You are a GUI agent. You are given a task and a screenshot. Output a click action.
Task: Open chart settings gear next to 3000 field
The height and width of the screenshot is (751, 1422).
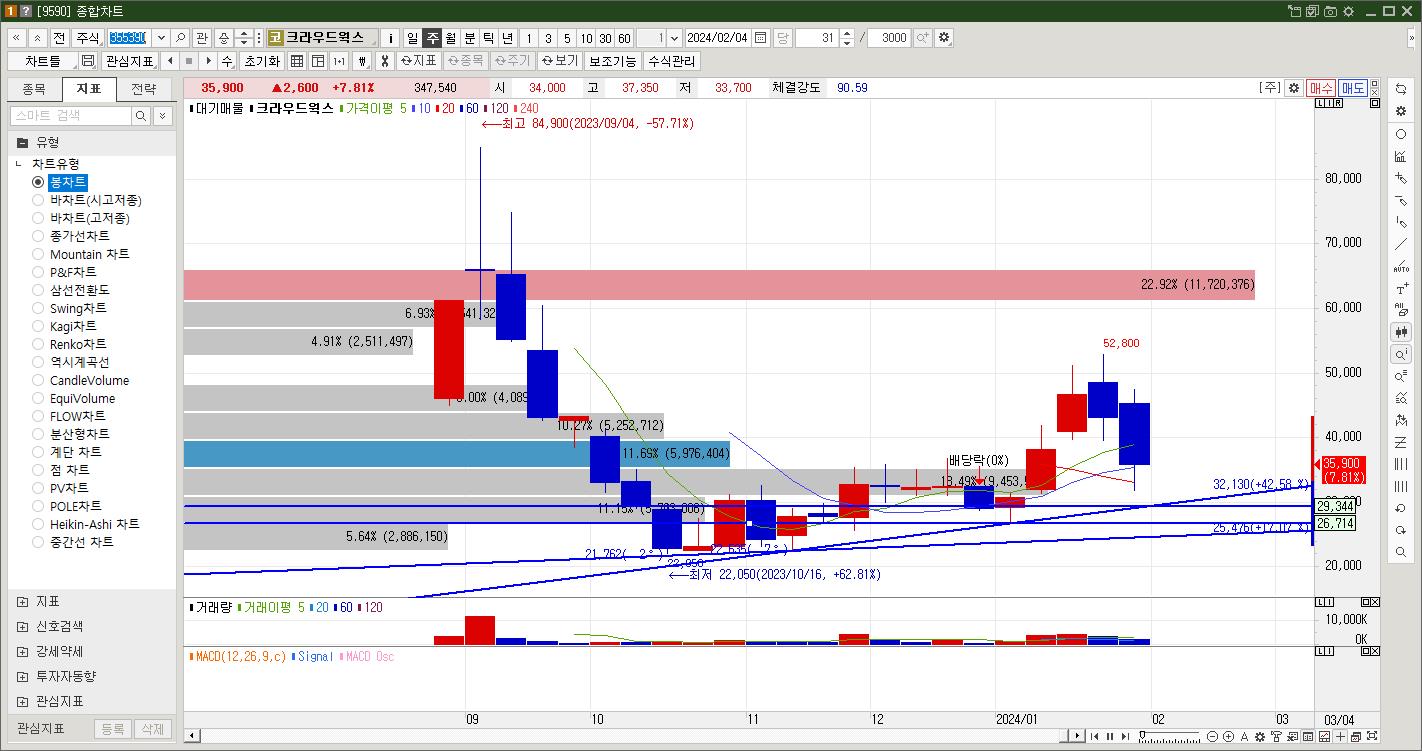click(944, 38)
